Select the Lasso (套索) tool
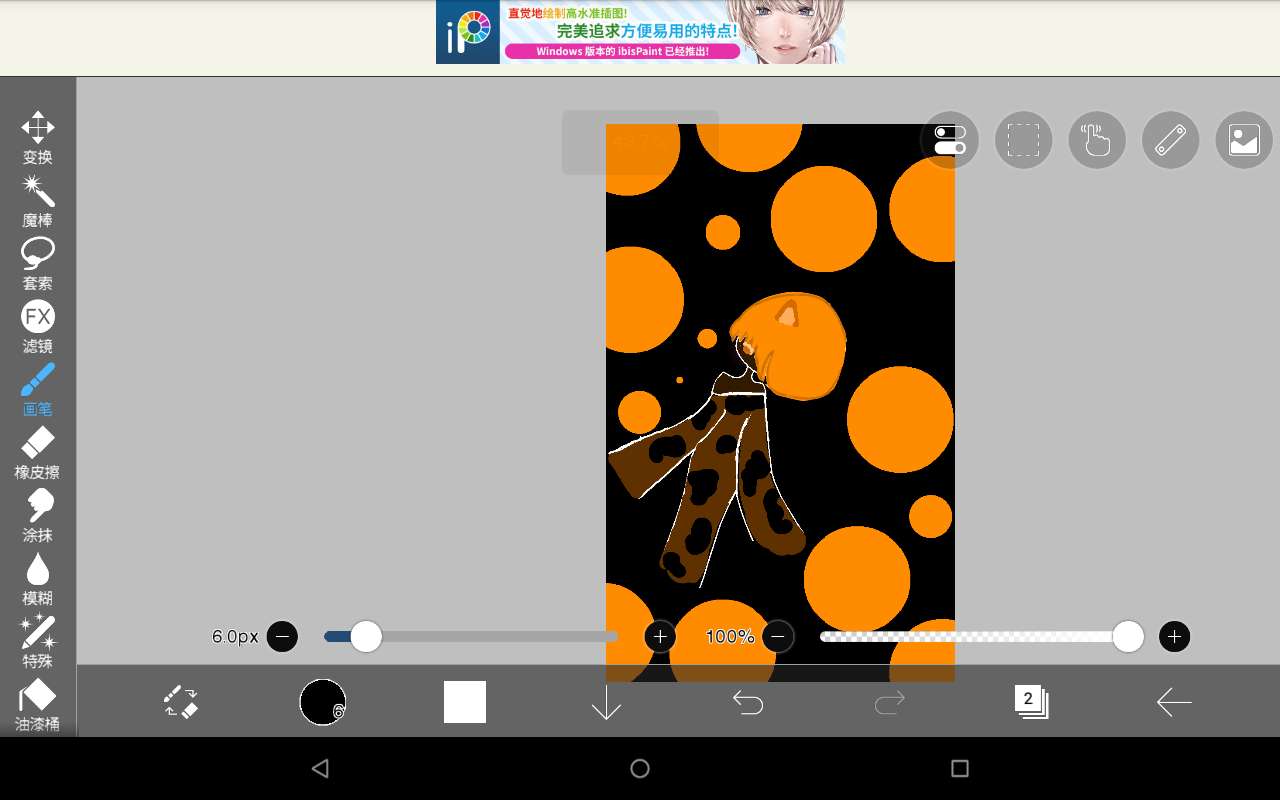 pyautogui.click(x=38, y=264)
